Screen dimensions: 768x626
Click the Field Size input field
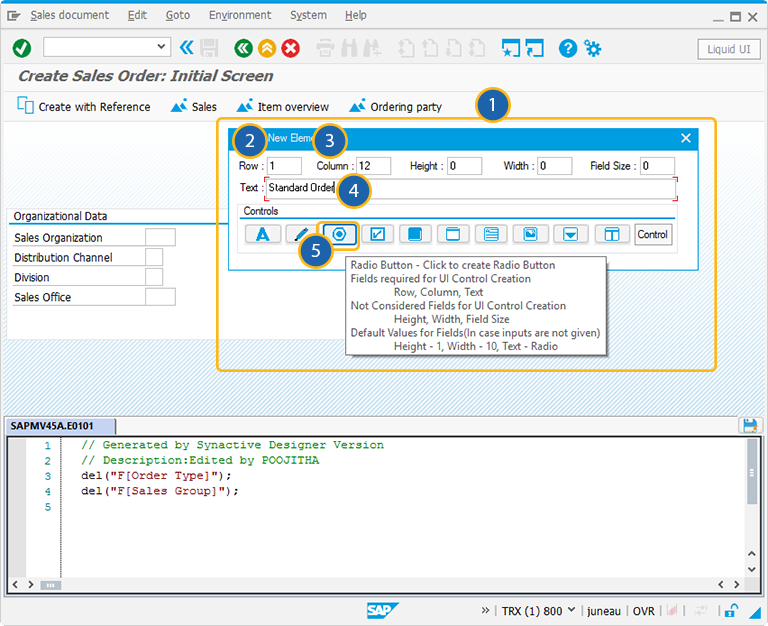click(657, 166)
